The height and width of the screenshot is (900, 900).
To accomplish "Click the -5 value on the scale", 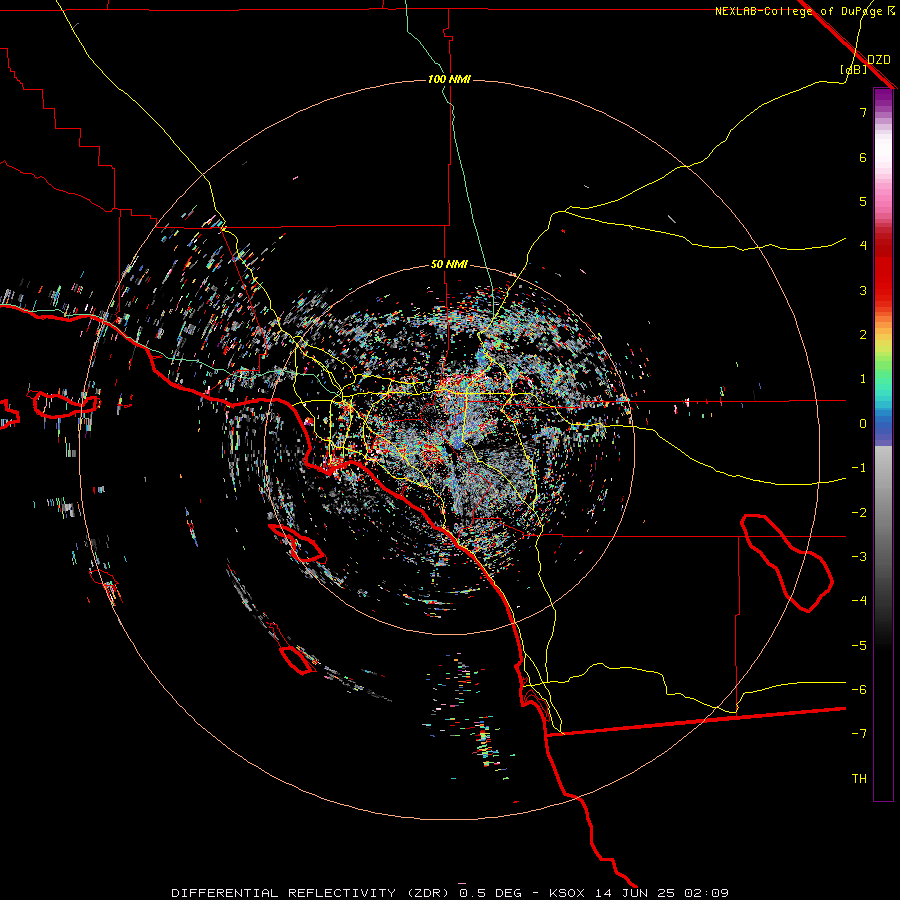I will (859, 646).
